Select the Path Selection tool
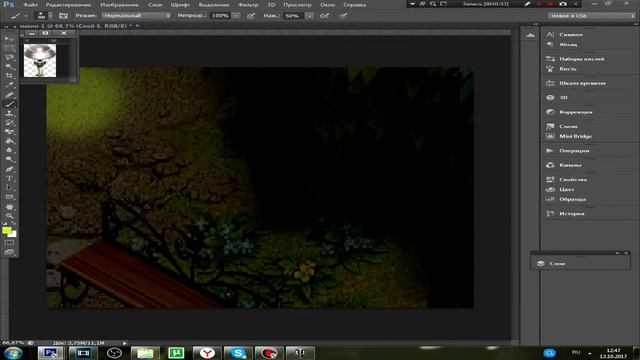 coord(9,188)
